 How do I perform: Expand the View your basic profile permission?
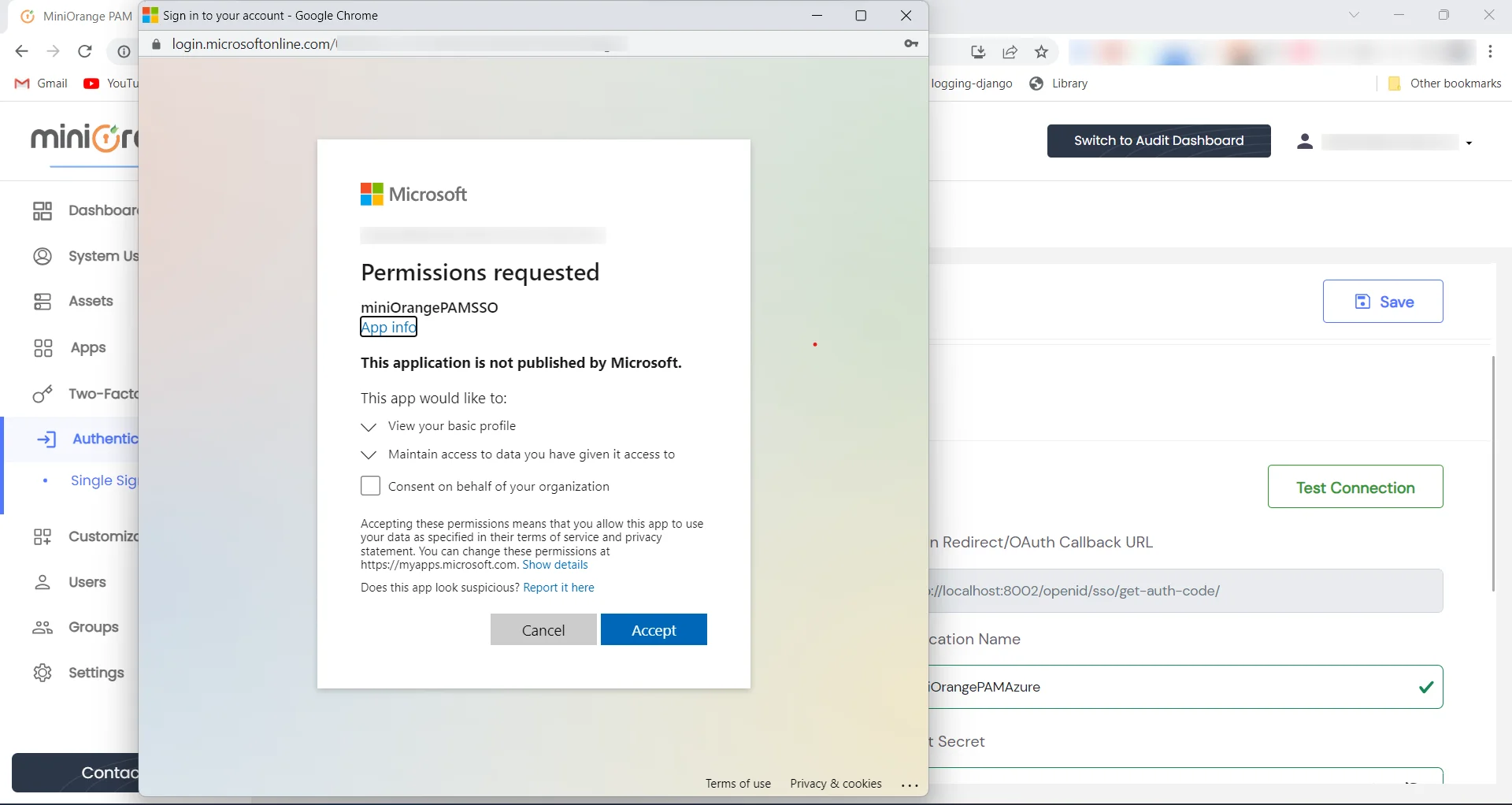(370, 427)
